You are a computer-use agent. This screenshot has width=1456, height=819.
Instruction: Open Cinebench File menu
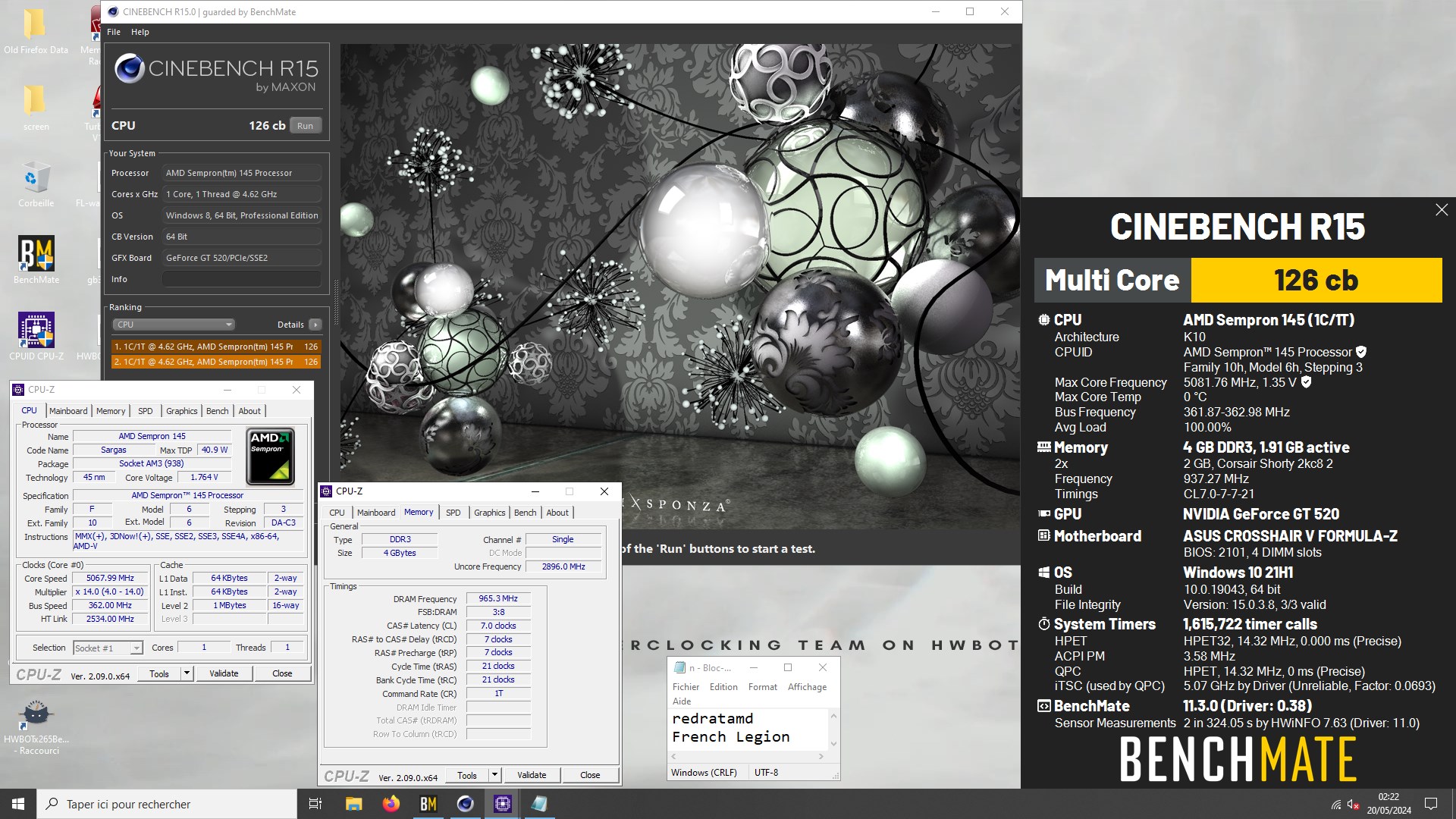pyautogui.click(x=114, y=32)
